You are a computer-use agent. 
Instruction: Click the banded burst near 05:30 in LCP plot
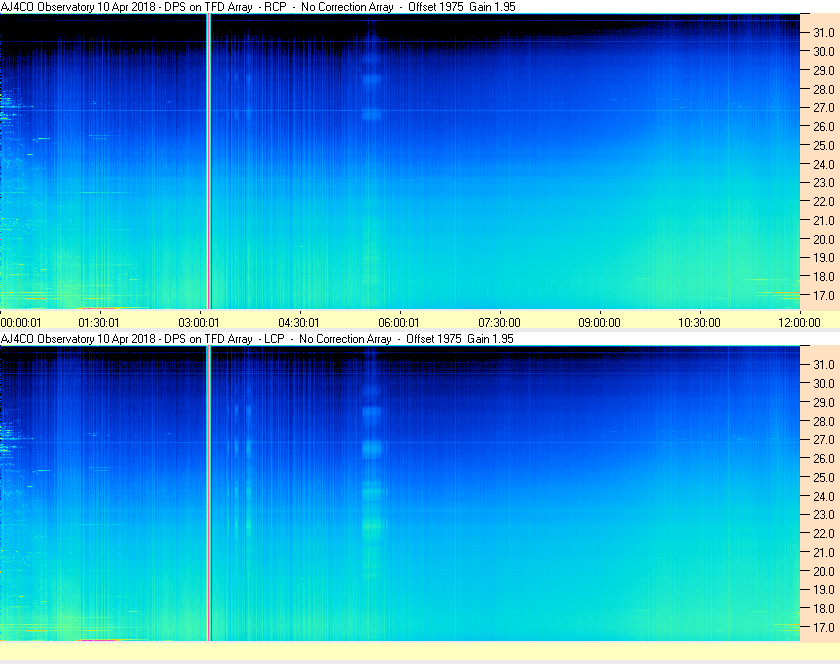click(x=372, y=461)
